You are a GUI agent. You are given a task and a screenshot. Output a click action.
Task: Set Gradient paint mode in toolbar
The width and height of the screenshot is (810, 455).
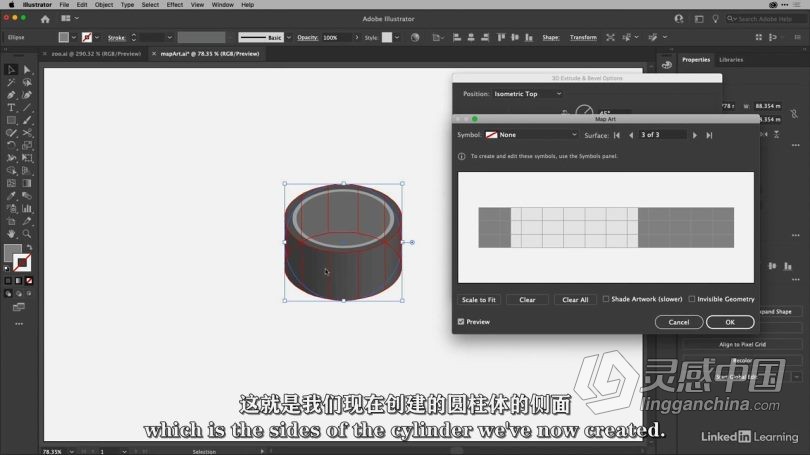coord(19,281)
